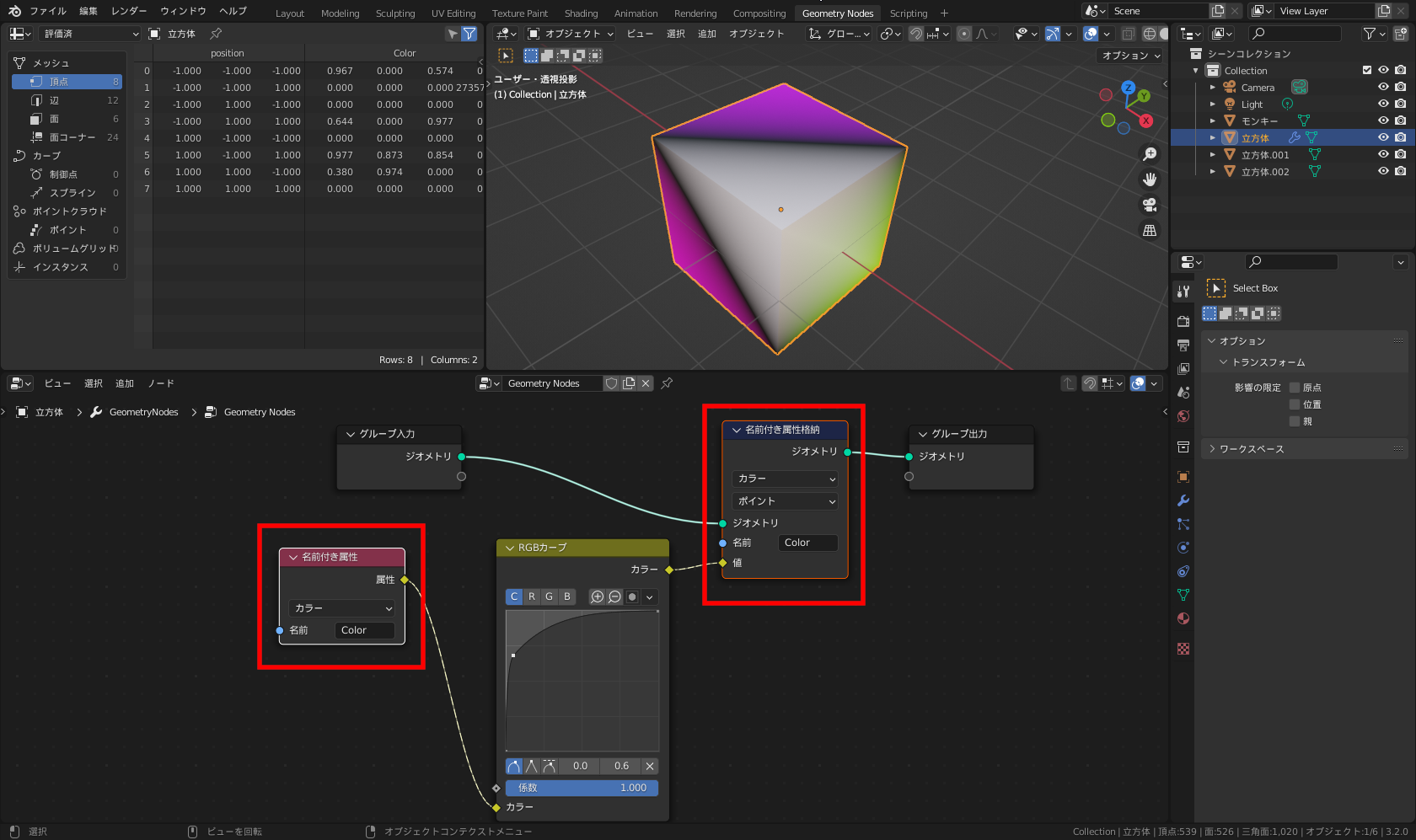Open the レンダー menu
This screenshot has height=840, width=1416.
point(129,11)
